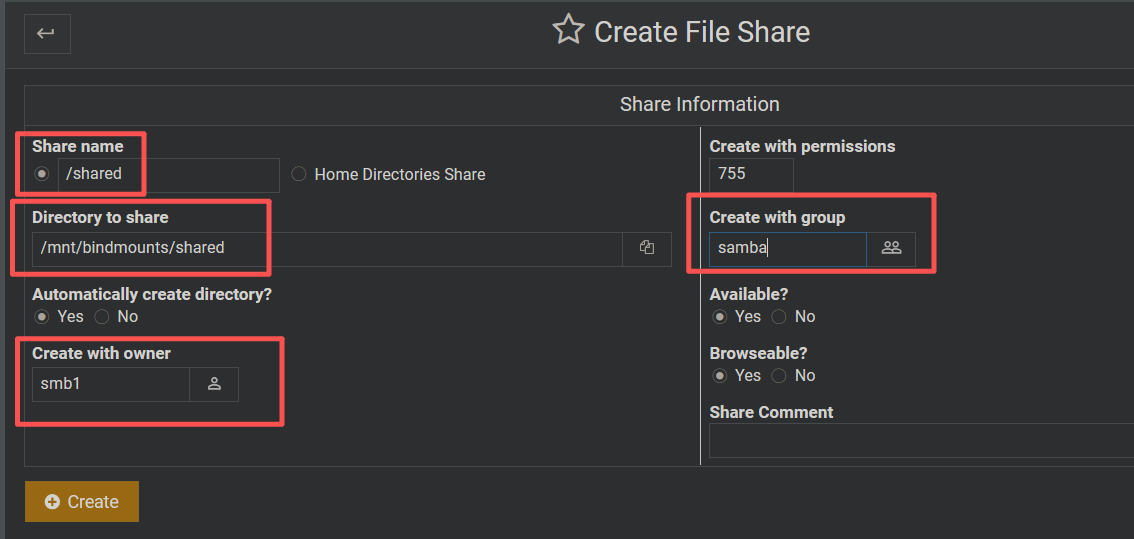1134x539 pixels.
Task: Click the back arrow button
Action: pyautogui.click(x=46, y=34)
